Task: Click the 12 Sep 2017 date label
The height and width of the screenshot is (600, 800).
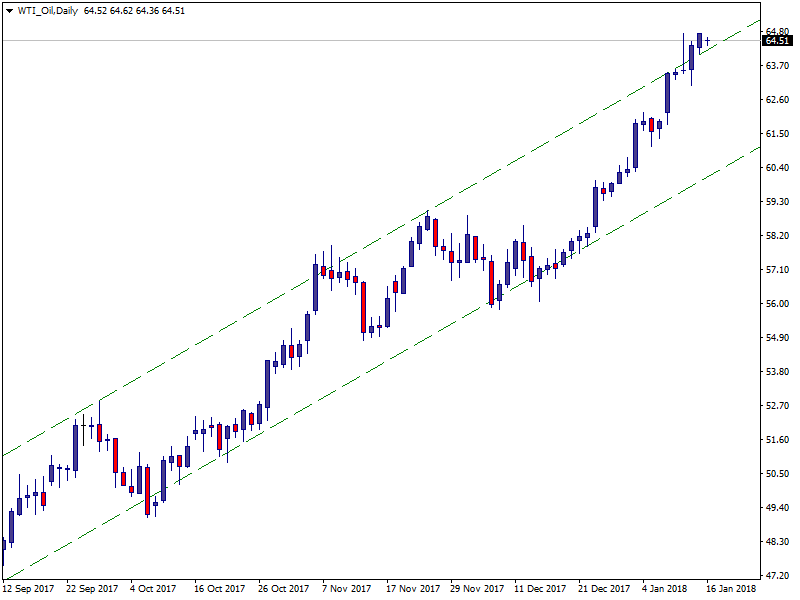Action: pos(30,589)
